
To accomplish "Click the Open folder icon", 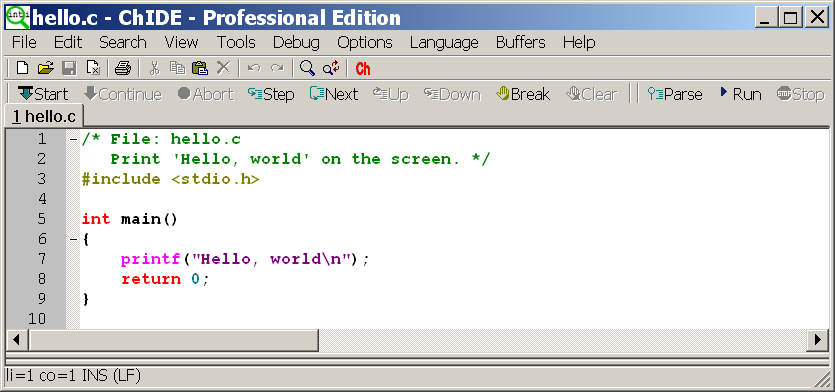I will pyautogui.click(x=46, y=68).
